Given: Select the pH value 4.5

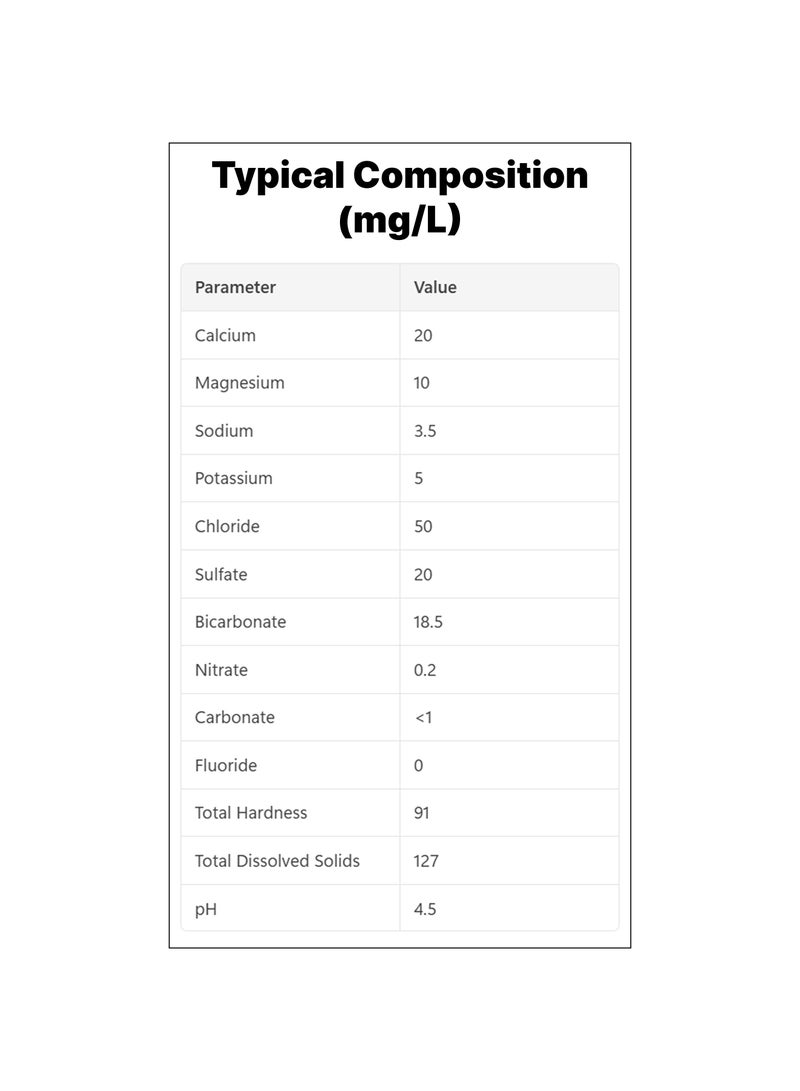Looking at the screenshot, I should [425, 909].
